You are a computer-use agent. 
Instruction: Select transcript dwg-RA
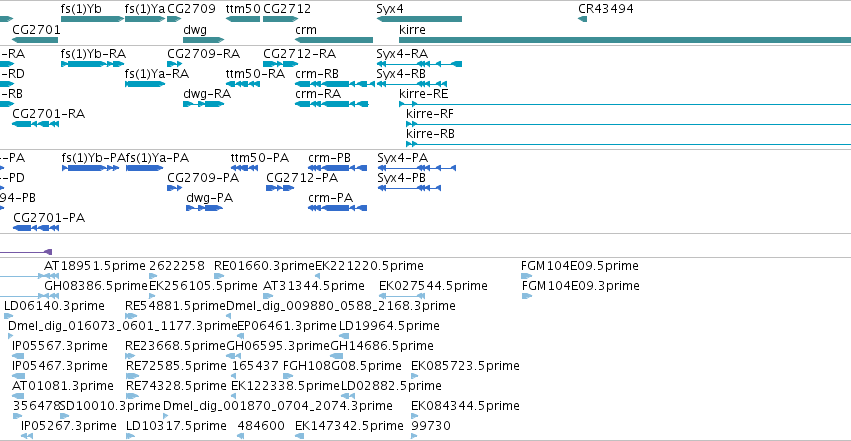tap(204, 104)
